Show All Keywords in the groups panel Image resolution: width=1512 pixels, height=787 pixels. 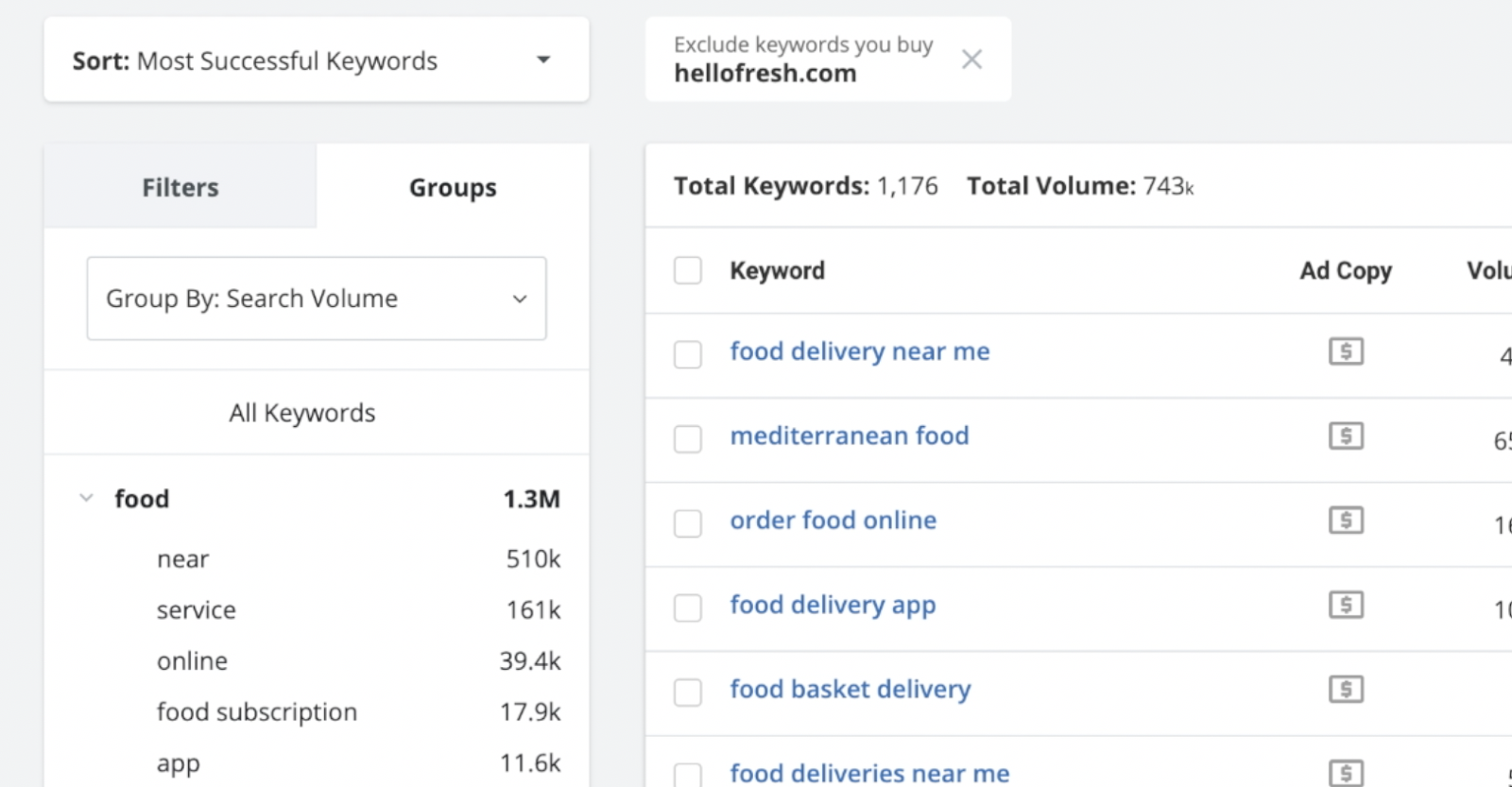point(302,413)
